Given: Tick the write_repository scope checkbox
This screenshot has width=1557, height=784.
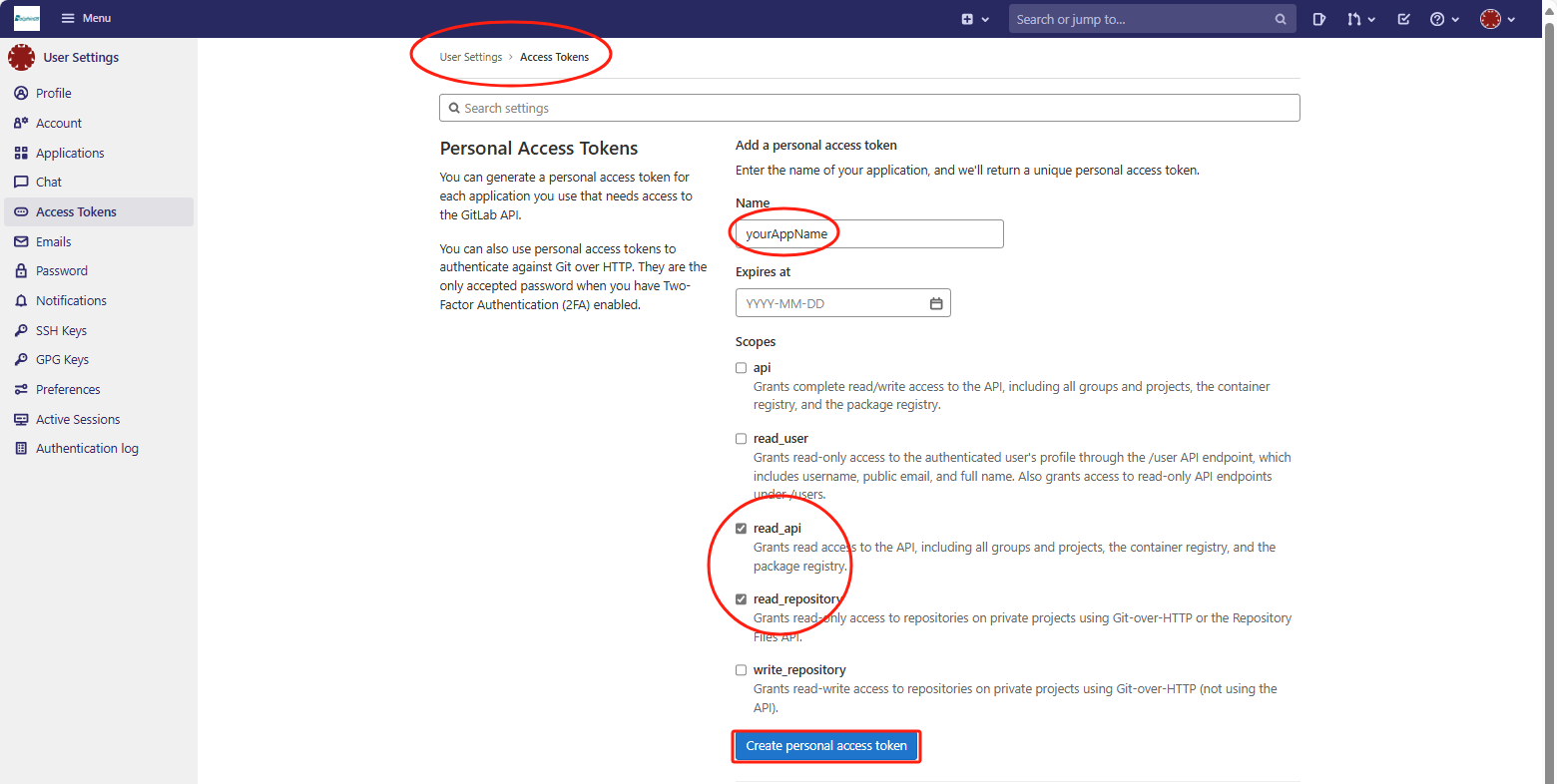Looking at the screenshot, I should [741, 670].
